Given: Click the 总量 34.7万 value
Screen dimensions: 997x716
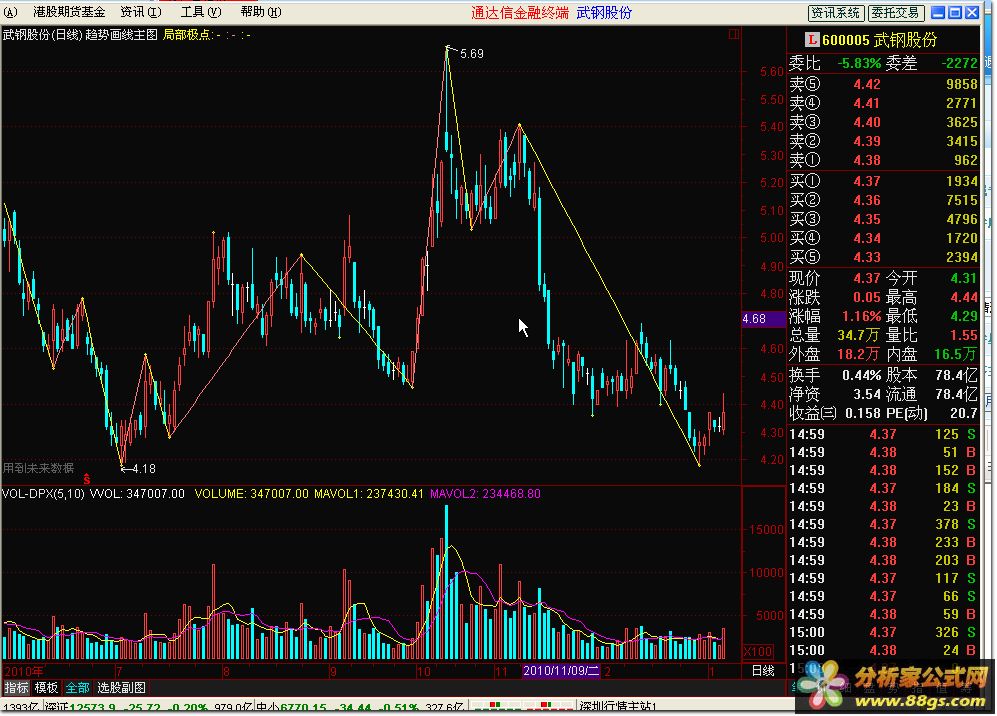Looking at the screenshot, I should (x=859, y=335).
